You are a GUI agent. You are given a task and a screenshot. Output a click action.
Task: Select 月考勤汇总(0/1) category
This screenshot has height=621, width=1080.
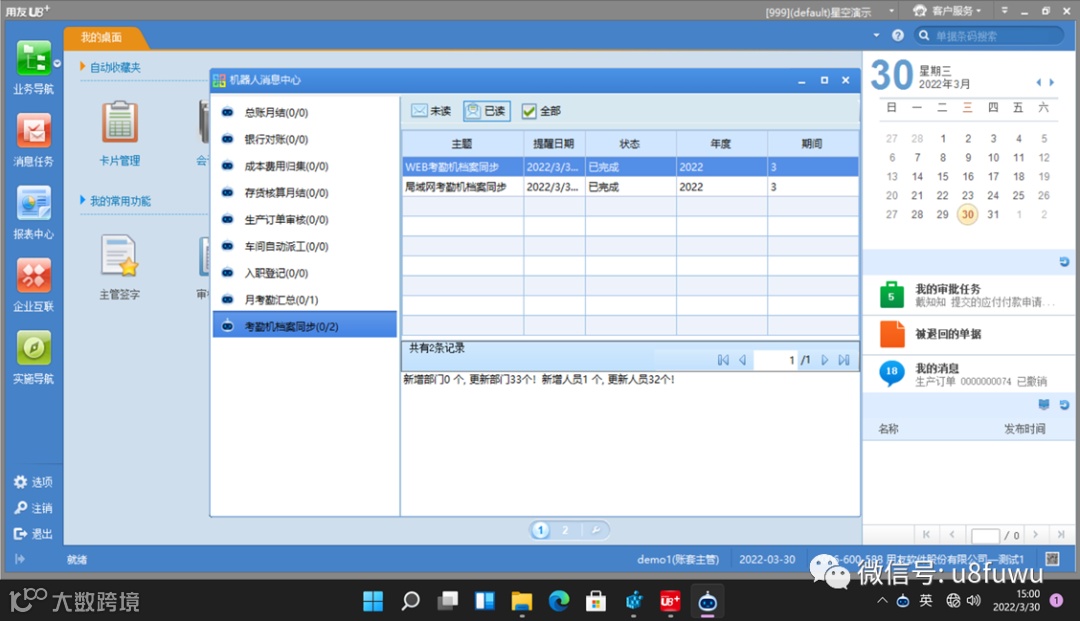coord(304,299)
